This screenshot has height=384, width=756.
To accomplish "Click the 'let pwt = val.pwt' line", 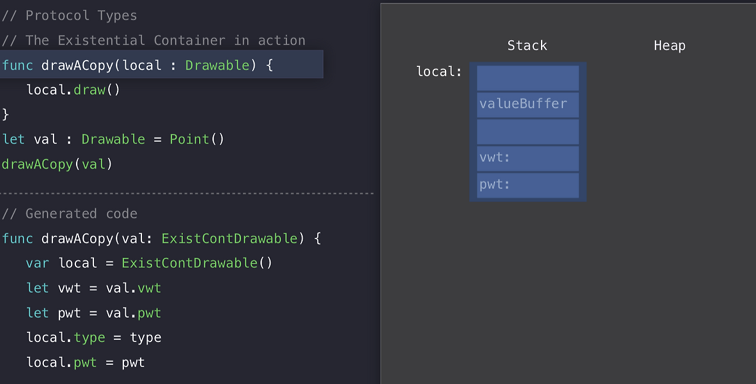I will [94, 313].
